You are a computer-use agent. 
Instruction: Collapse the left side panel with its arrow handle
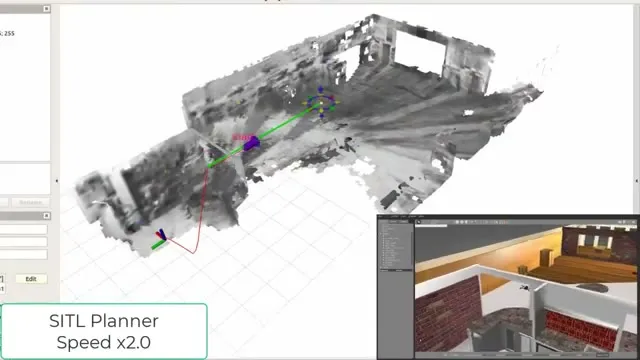[x=57, y=180]
